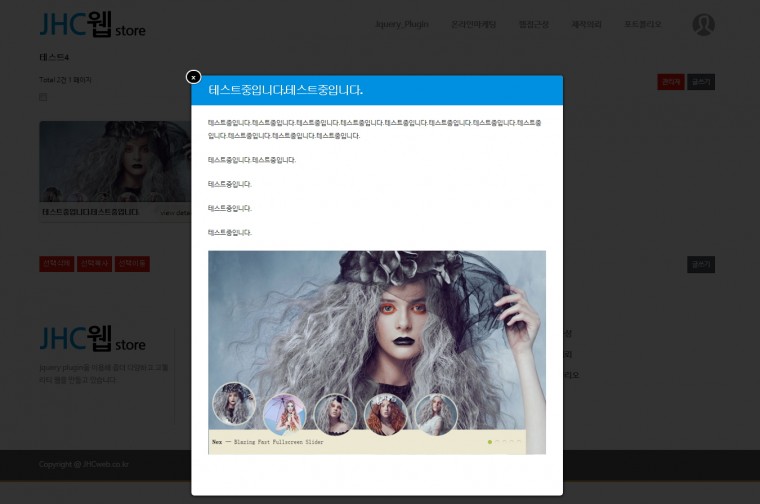Click the red 관리자 button

point(671,82)
